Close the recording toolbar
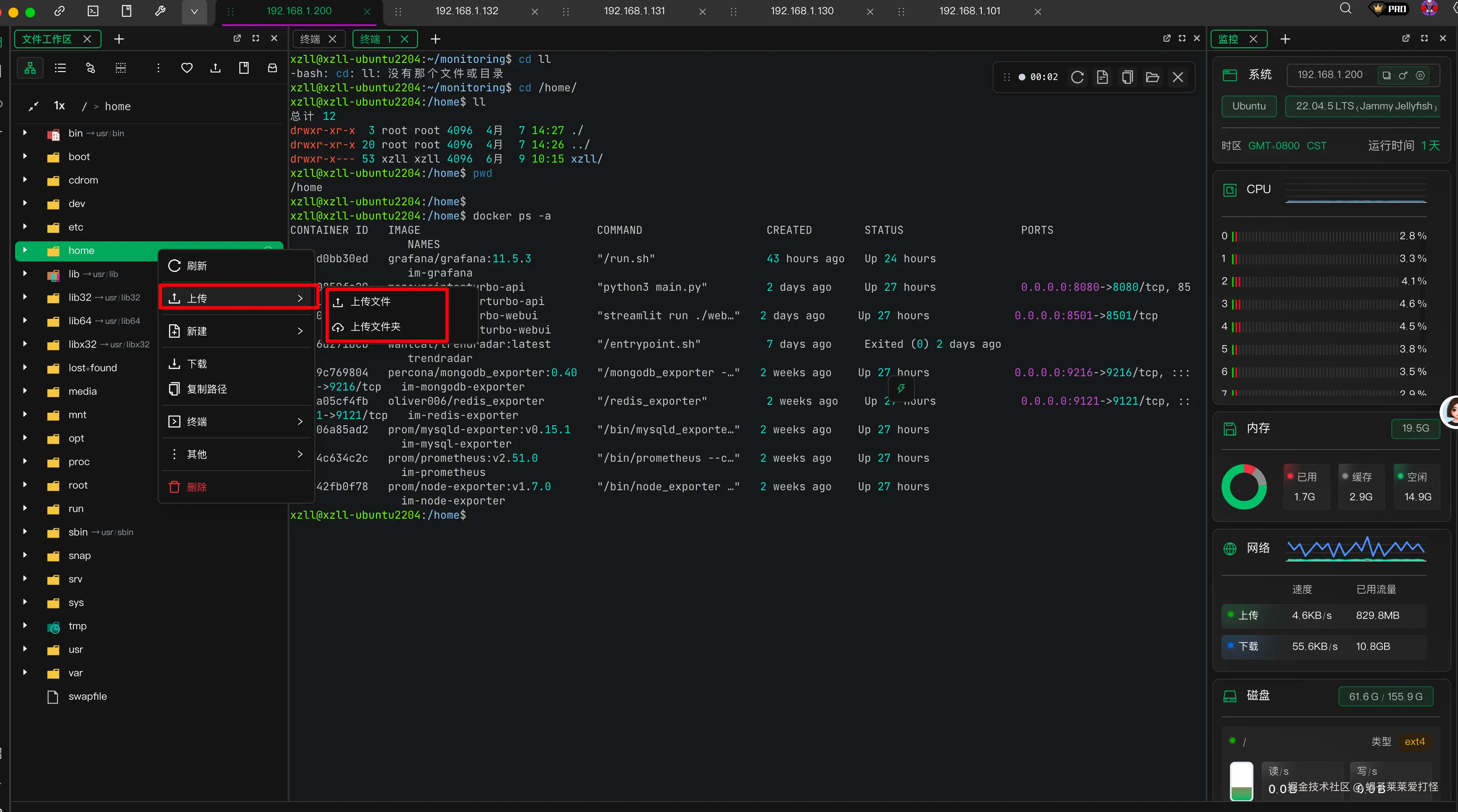This screenshot has height=812, width=1458. (x=1178, y=77)
